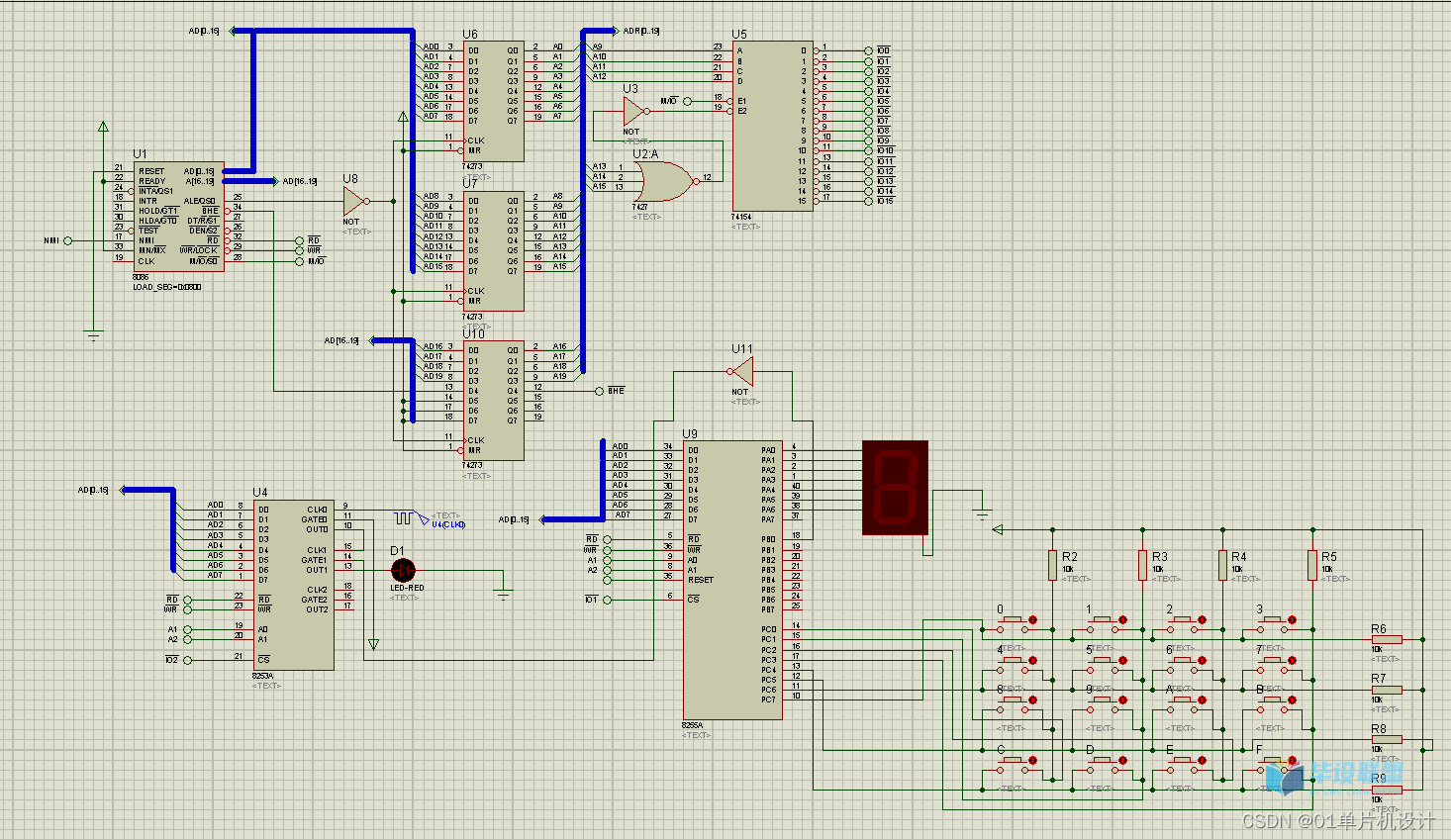1451x840 pixels.
Task: Toggle the red latch dot on keypad button D
Action: tap(1123, 761)
